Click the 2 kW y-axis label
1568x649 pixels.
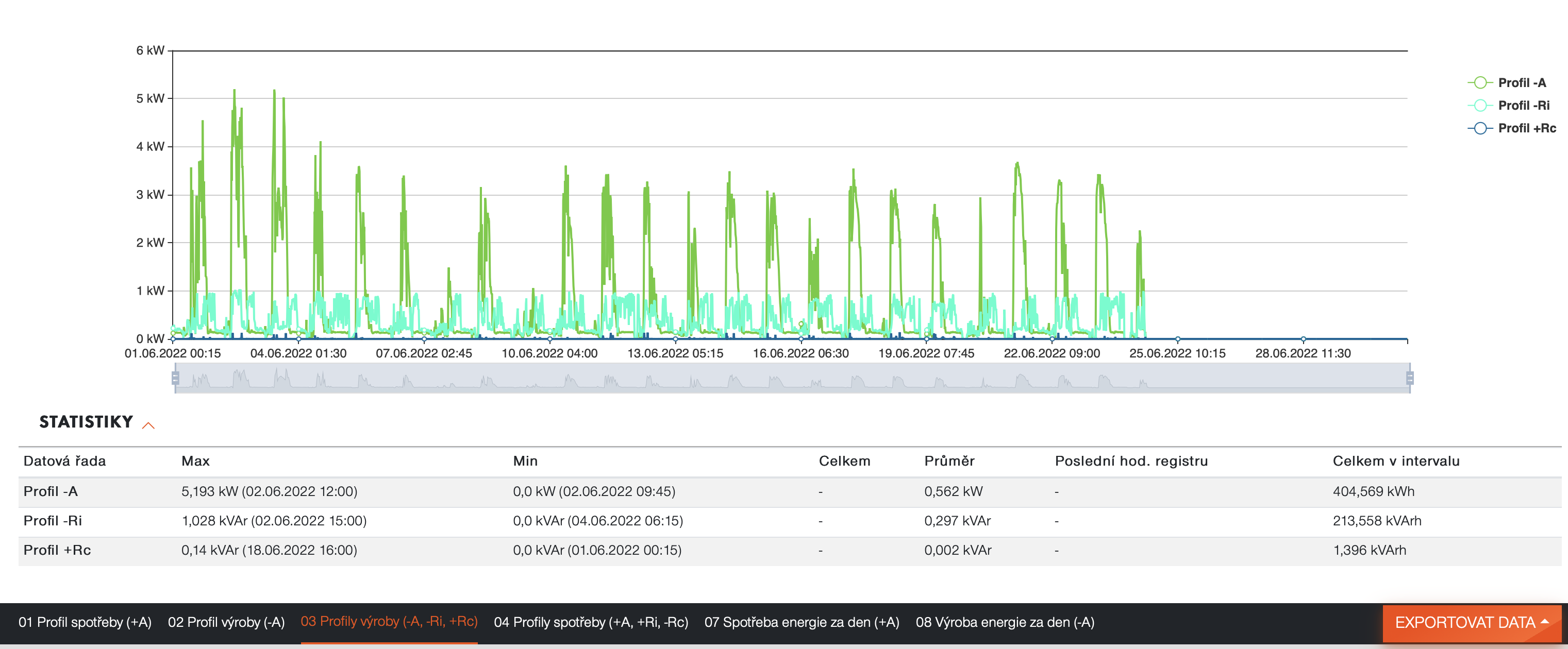coord(151,243)
